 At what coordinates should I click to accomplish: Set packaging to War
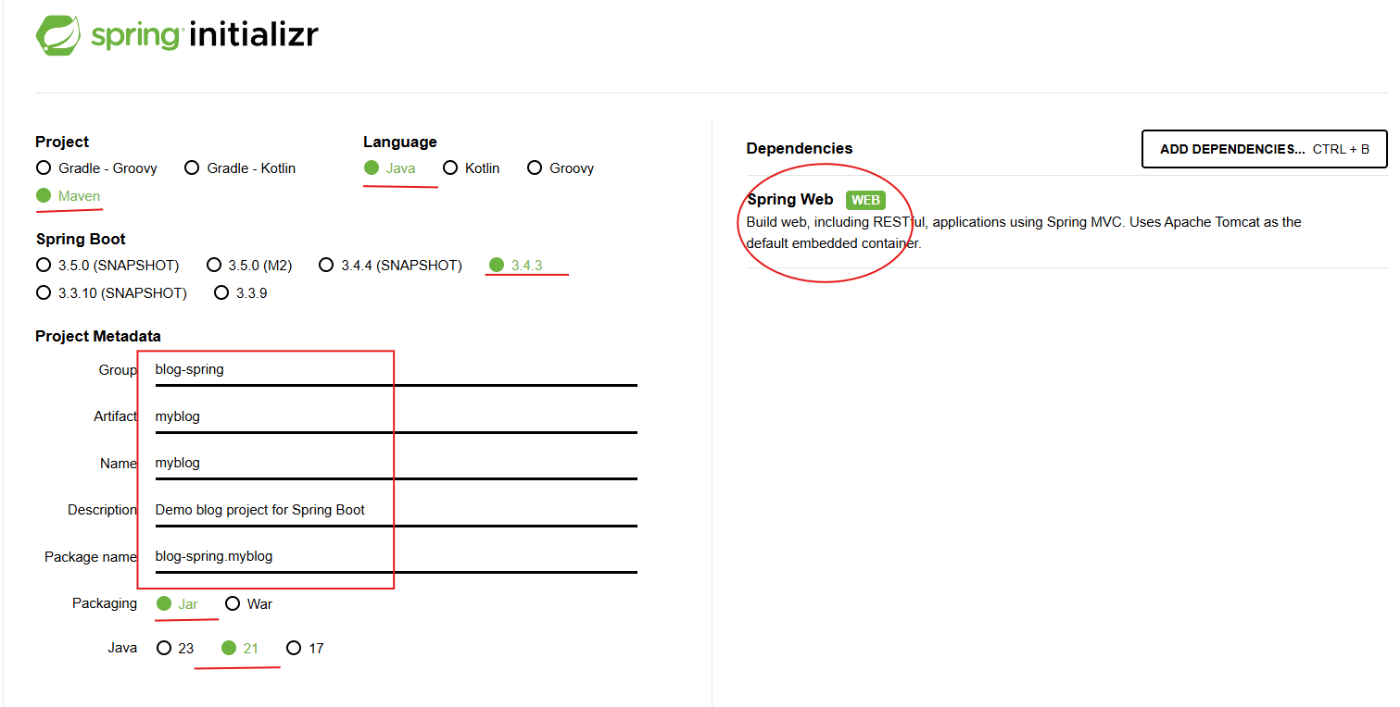248,604
